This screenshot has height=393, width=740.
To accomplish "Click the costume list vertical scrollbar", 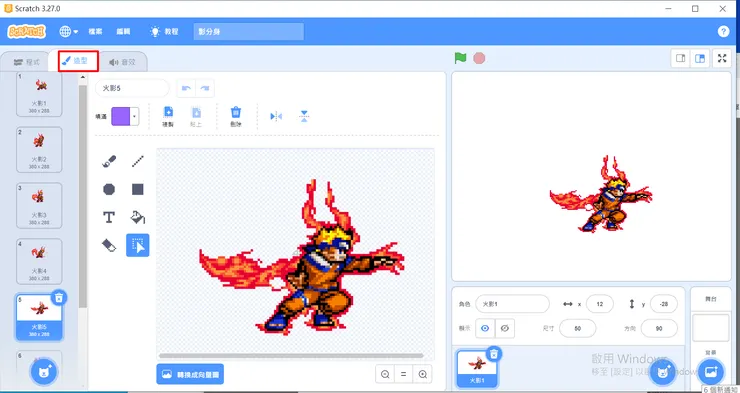I will tap(83, 196).
